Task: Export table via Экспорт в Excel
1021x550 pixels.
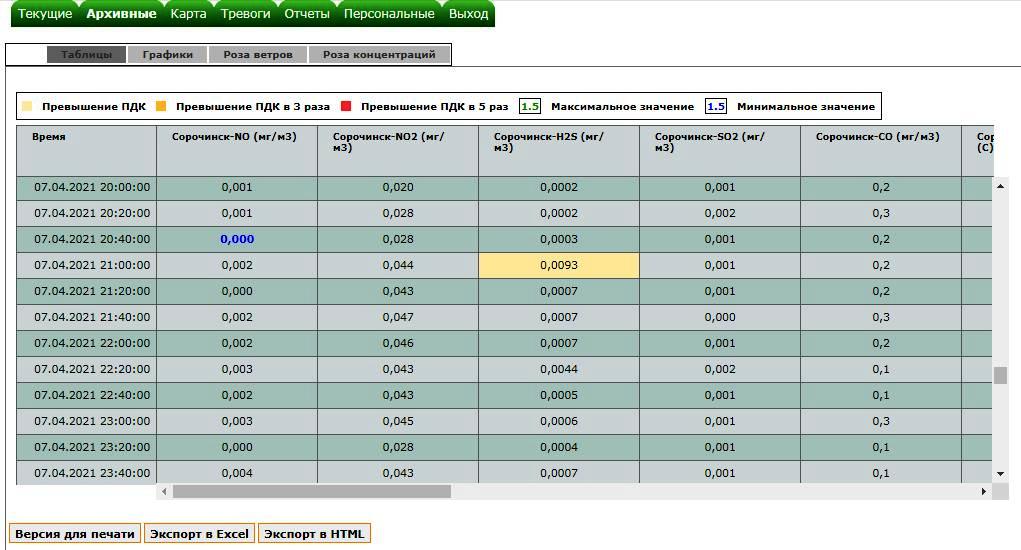Action: [199, 534]
